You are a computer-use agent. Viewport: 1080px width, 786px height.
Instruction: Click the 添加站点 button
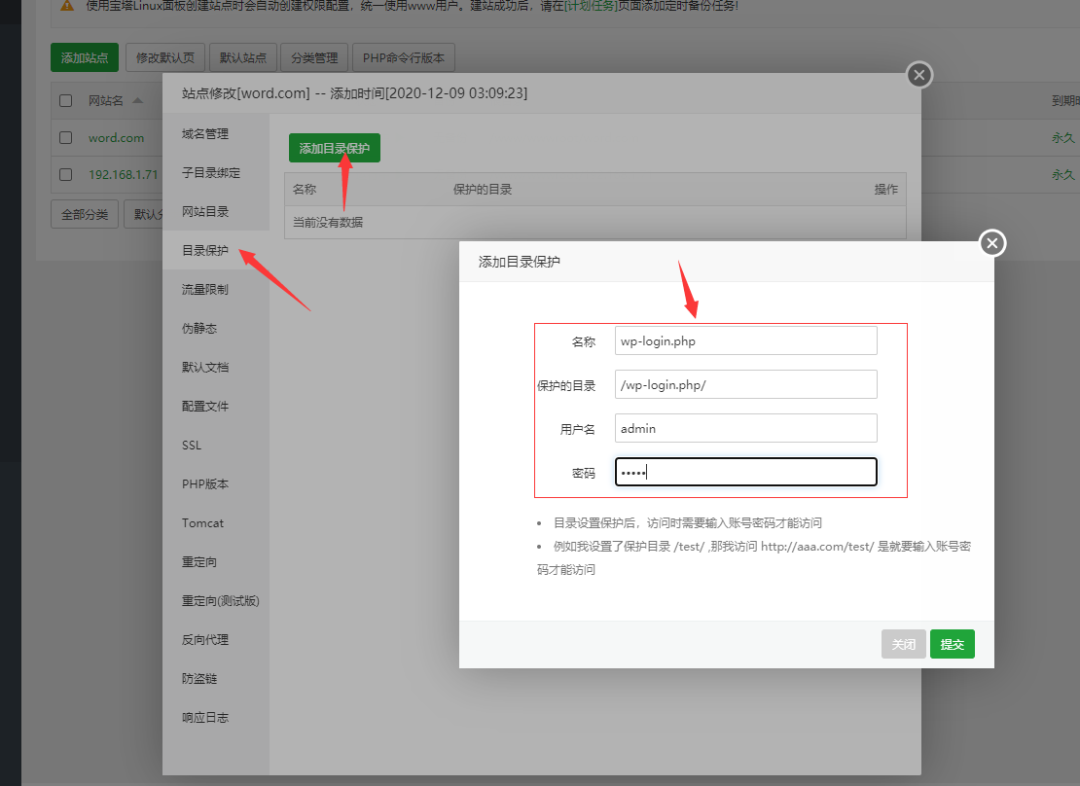[x=84, y=58]
